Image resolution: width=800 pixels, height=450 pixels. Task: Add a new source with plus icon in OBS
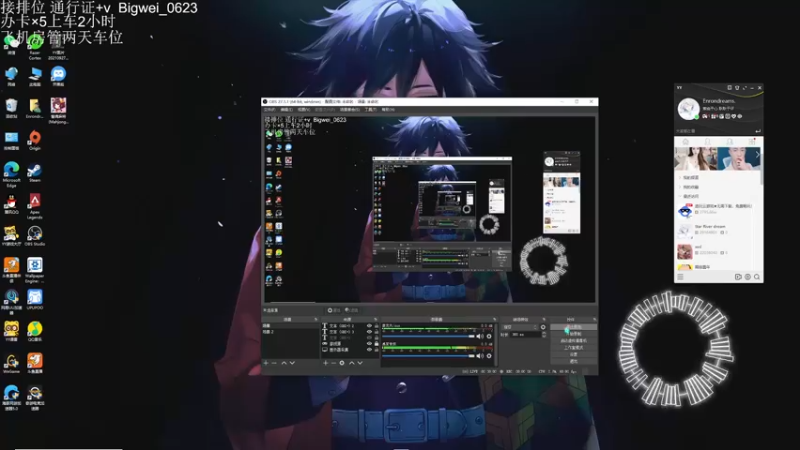(325, 363)
